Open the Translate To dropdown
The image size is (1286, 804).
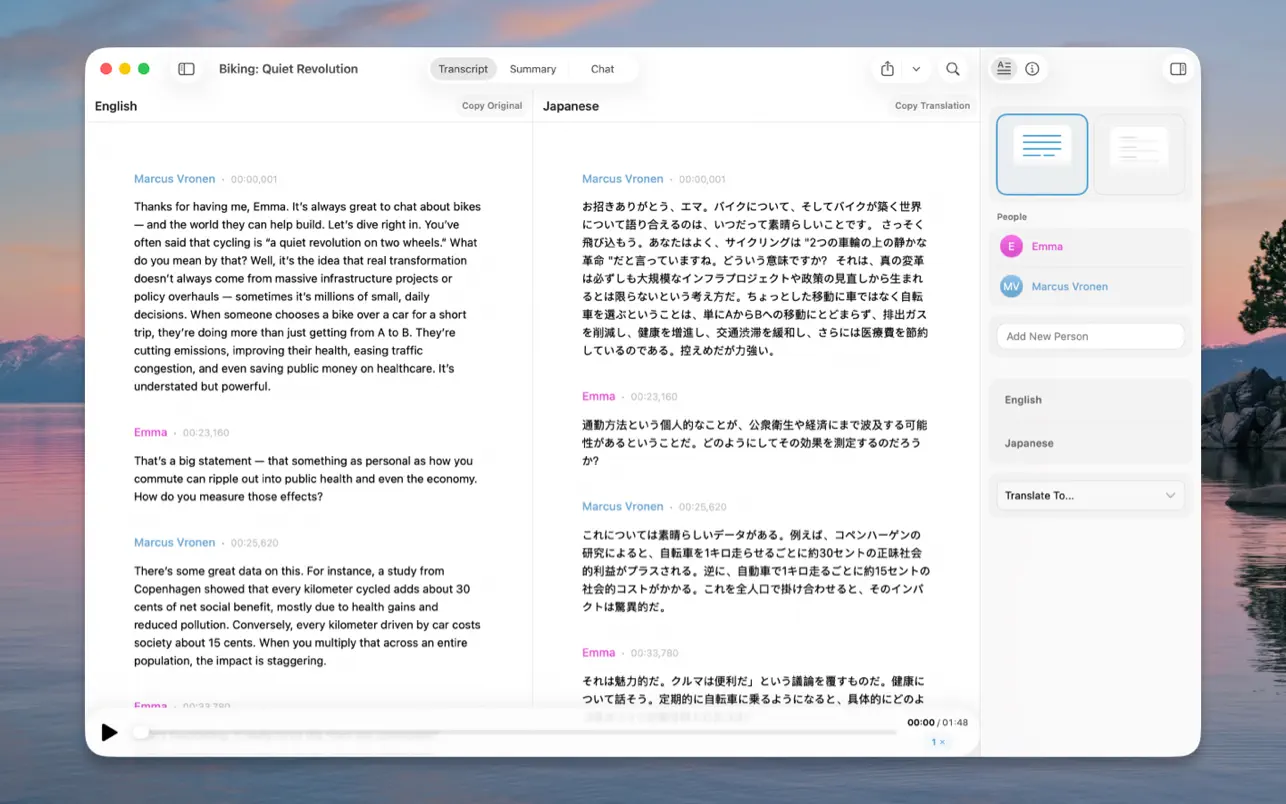pyautogui.click(x=1090, y=495)
